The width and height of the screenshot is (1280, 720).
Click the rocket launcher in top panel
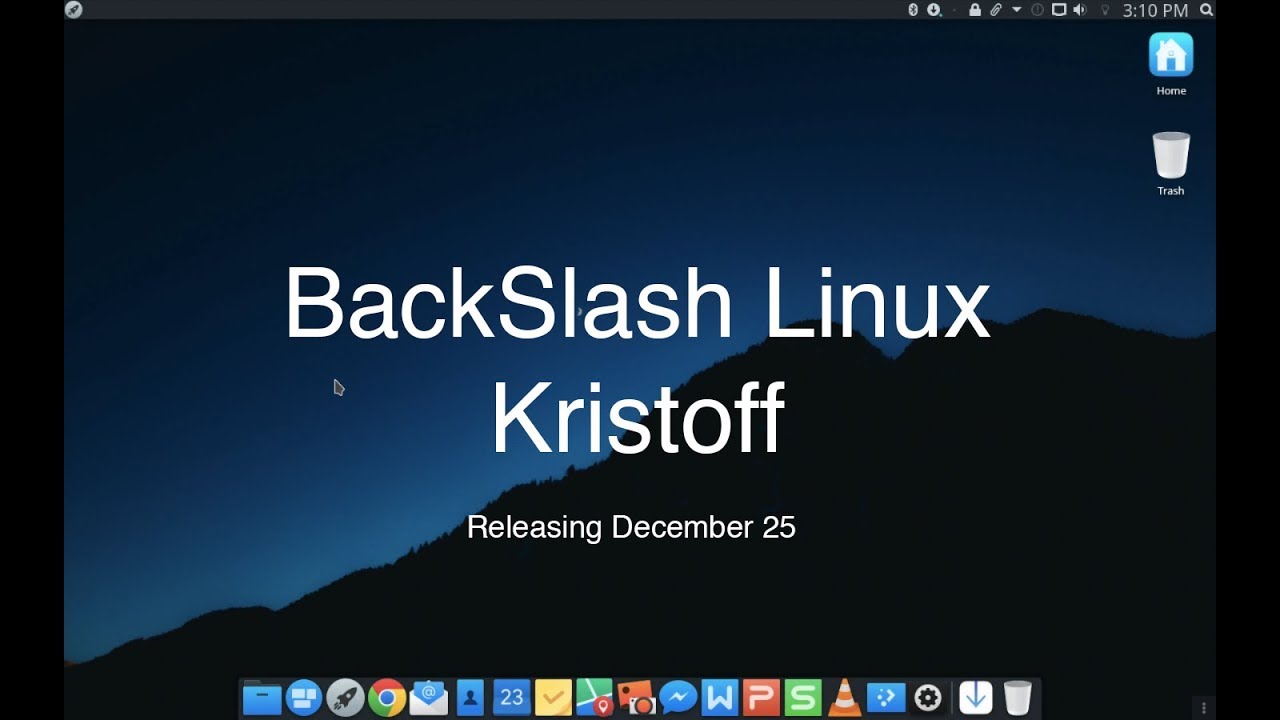[73, 10]
